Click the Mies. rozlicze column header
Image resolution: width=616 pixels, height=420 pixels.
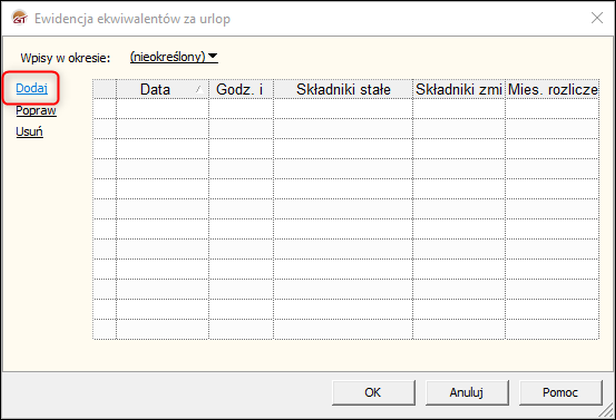coord(552,89)
